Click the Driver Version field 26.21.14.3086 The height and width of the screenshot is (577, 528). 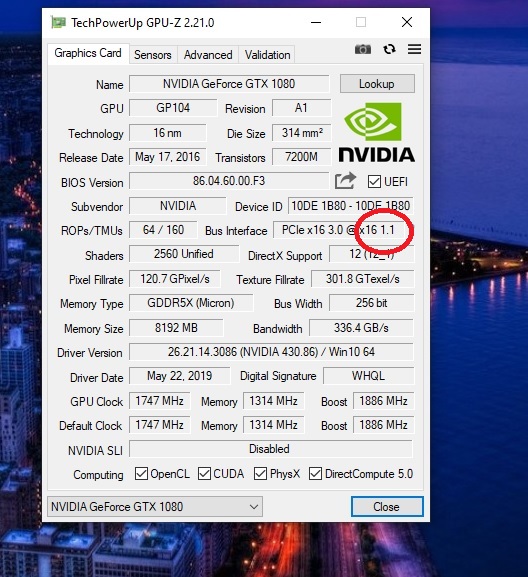pos(271,352)
